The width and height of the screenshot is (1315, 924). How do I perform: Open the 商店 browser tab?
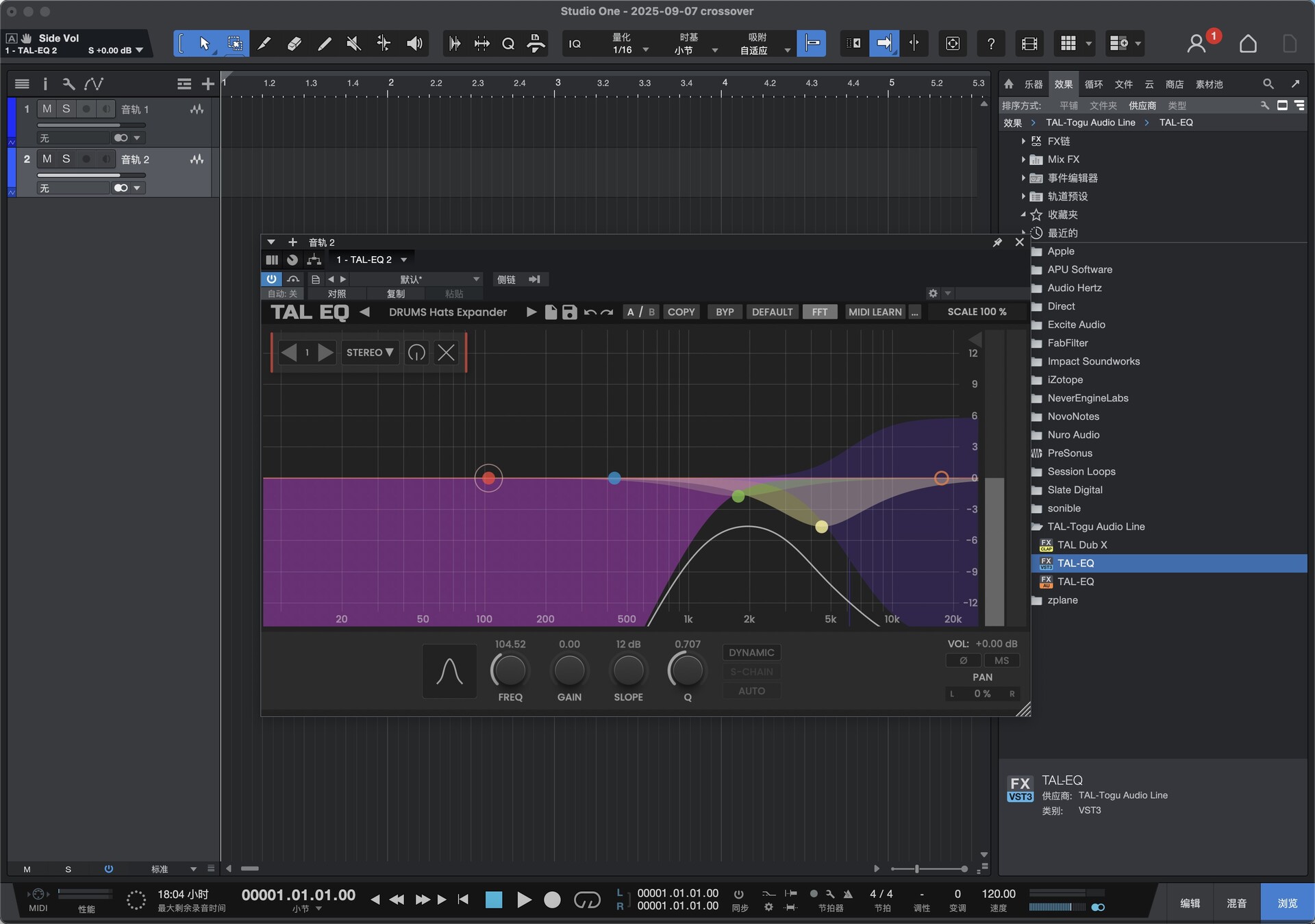pyautogui.click(x=1175, y=84)
